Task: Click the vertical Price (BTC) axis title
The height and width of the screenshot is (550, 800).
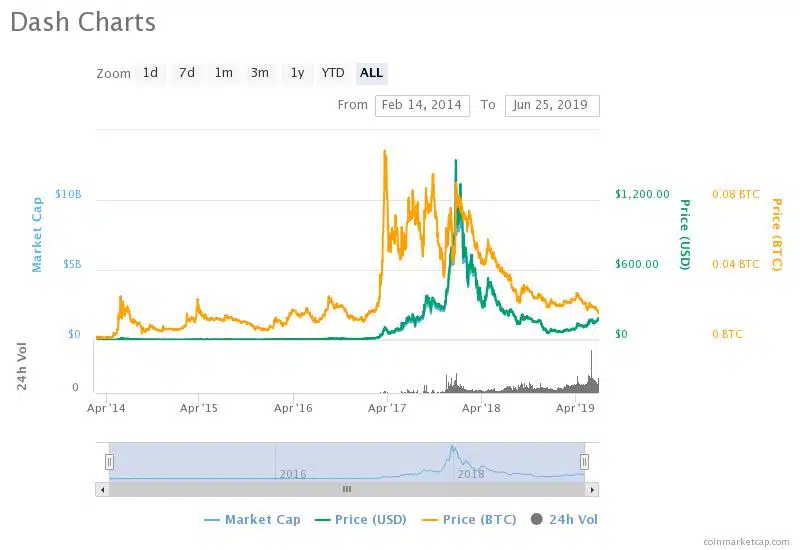Action: [777, 235]
